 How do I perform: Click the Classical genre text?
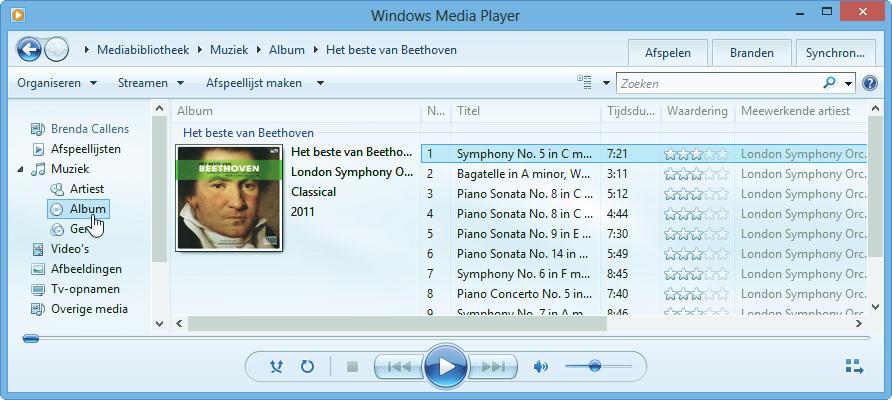(x=313, y=192)
